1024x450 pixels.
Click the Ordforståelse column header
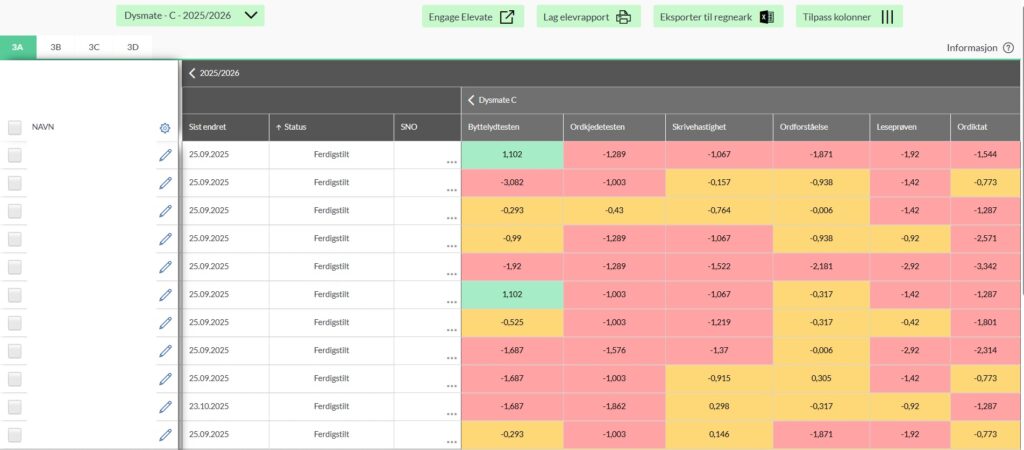[821, 127]
